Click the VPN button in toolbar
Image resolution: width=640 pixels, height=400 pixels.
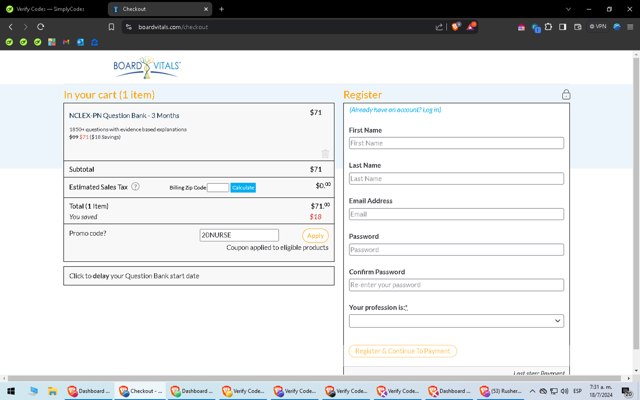coord(598,27)
